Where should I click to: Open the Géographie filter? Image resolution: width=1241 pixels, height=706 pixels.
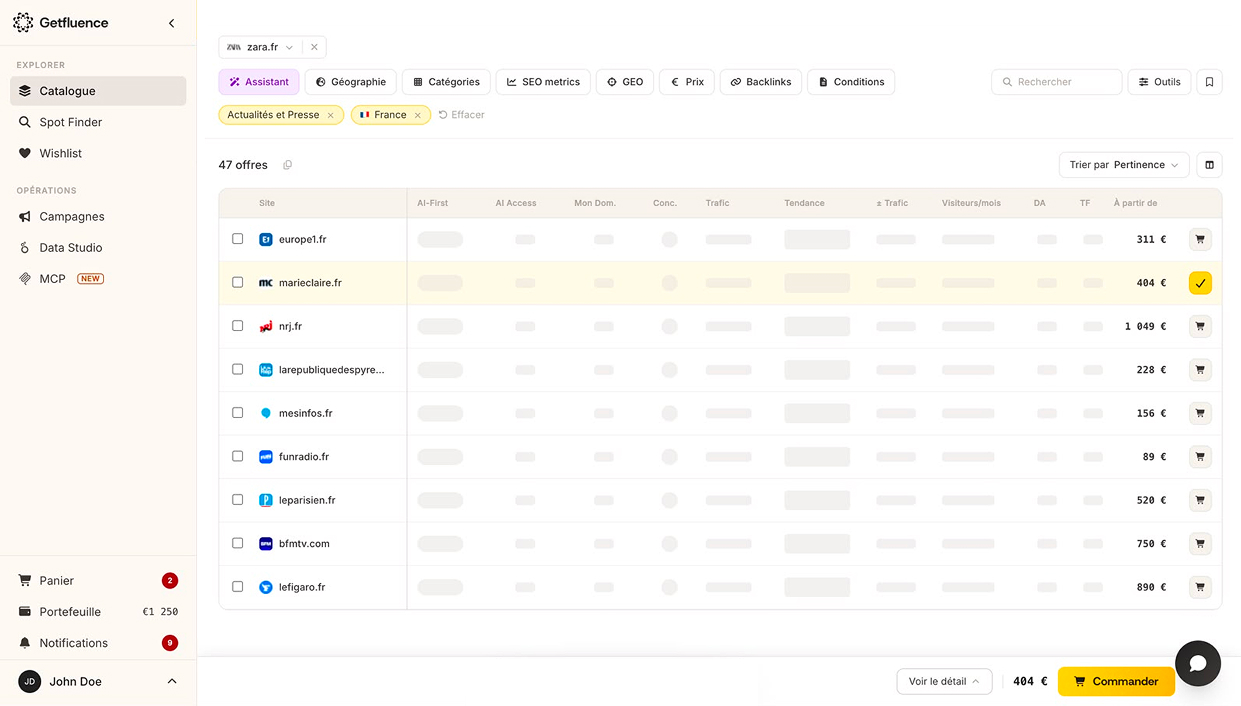350,82
